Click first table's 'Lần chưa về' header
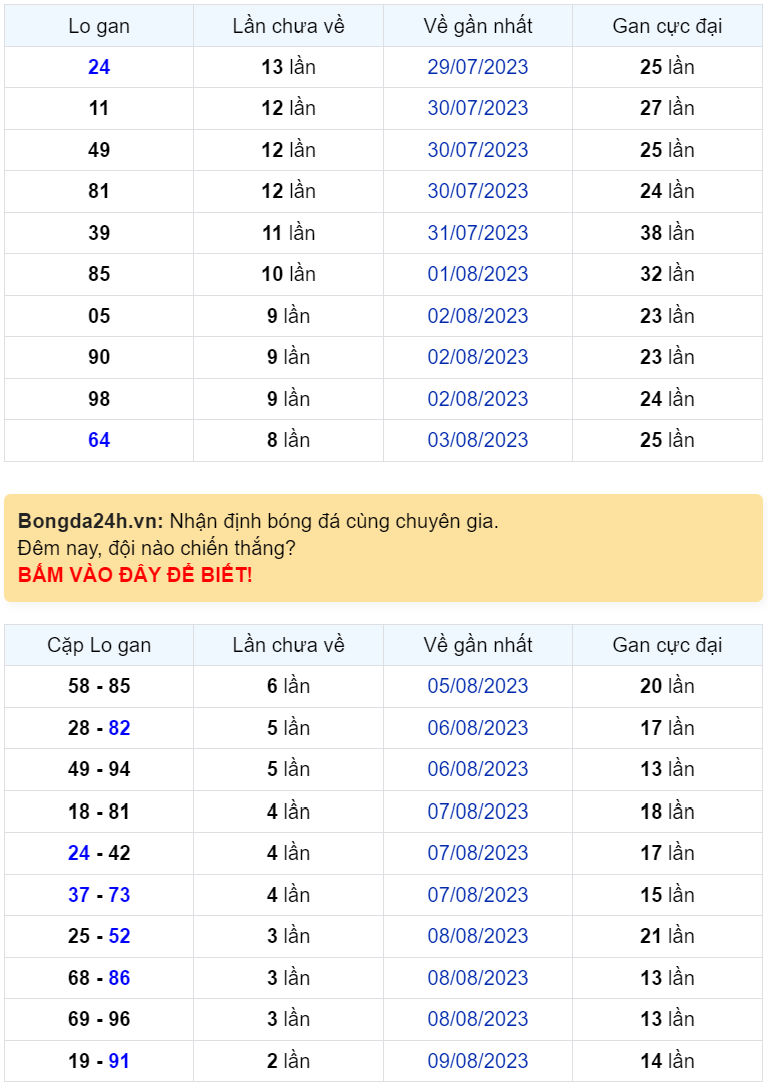This screenshot has width=768, height=1084. 288,26
